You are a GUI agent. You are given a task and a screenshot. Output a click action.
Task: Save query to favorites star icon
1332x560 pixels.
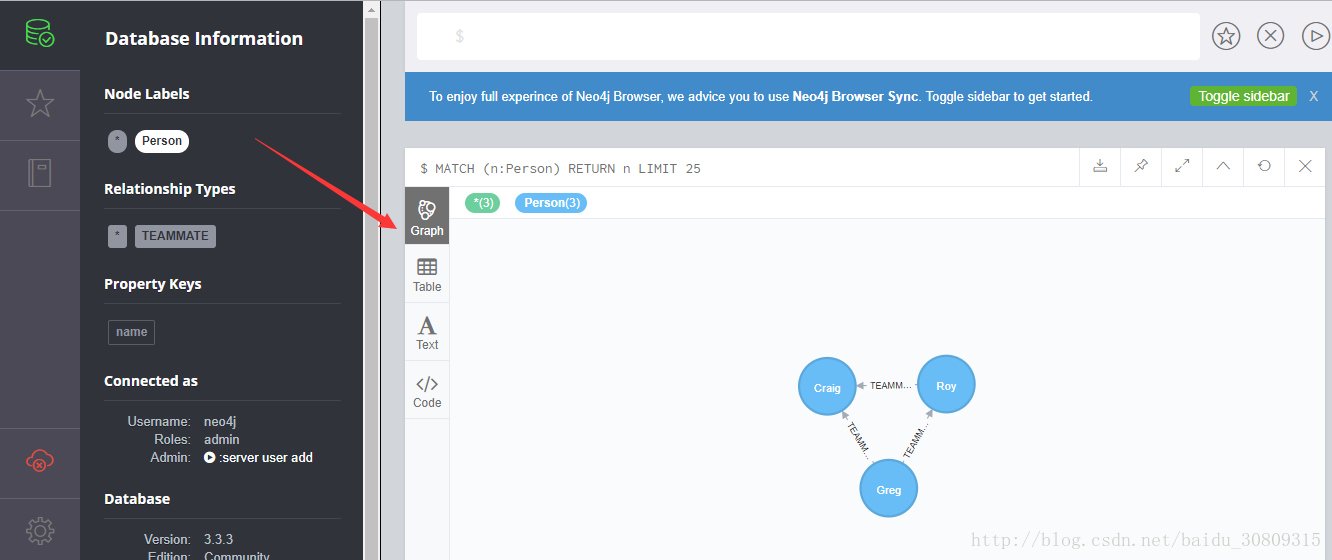pyautogui.click(x=1226, y=36)
